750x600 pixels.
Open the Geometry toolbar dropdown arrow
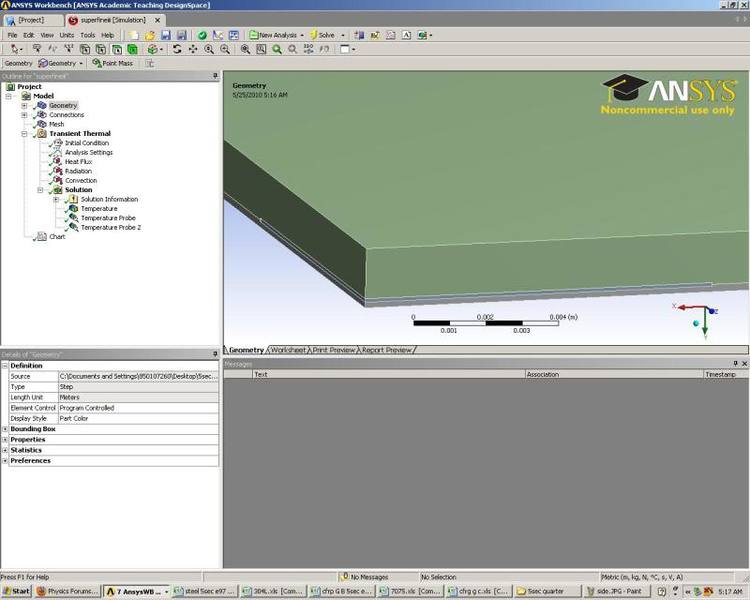81,63
